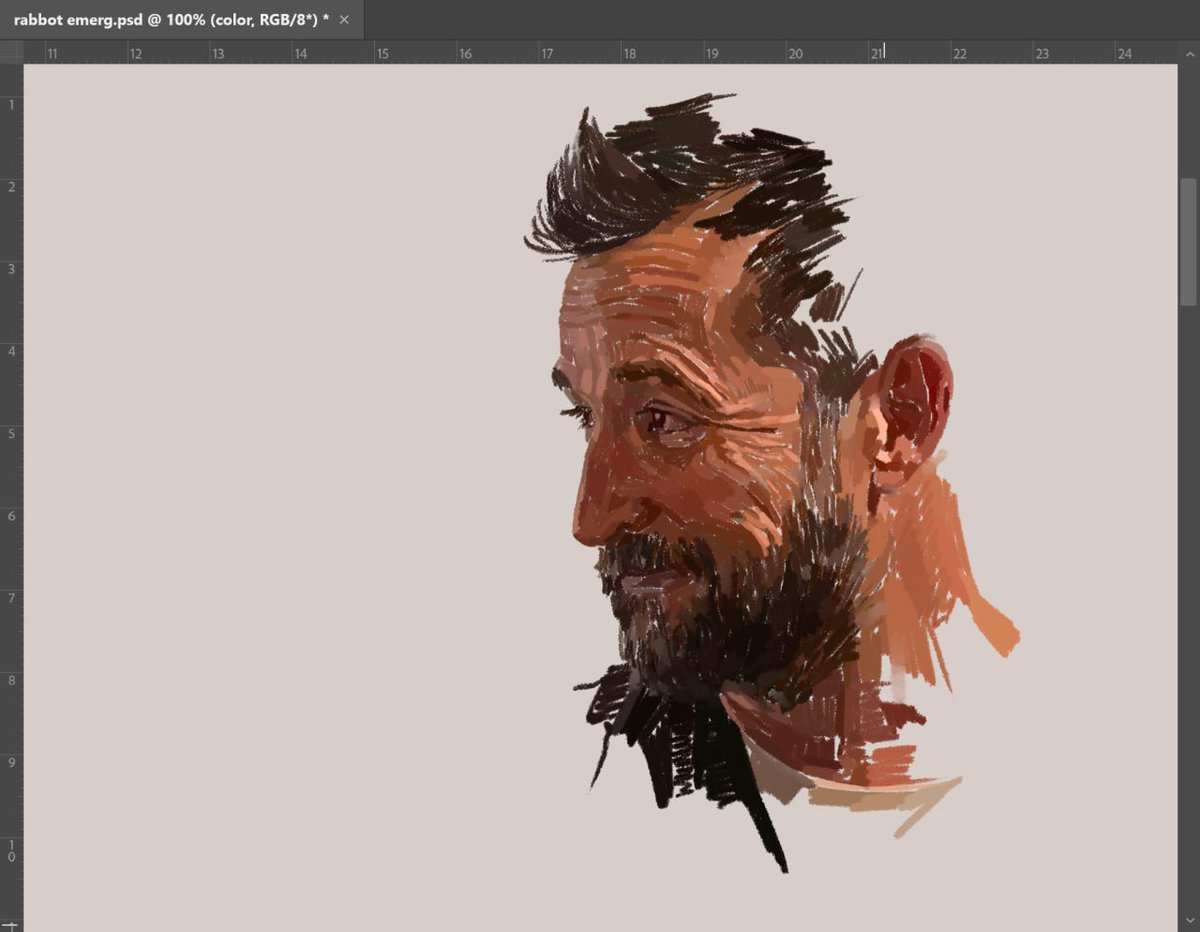Select the rabbot emerg.psd document tab
Image resolution: width=1200 pixels, height=932 pixels.
point(181,20)
